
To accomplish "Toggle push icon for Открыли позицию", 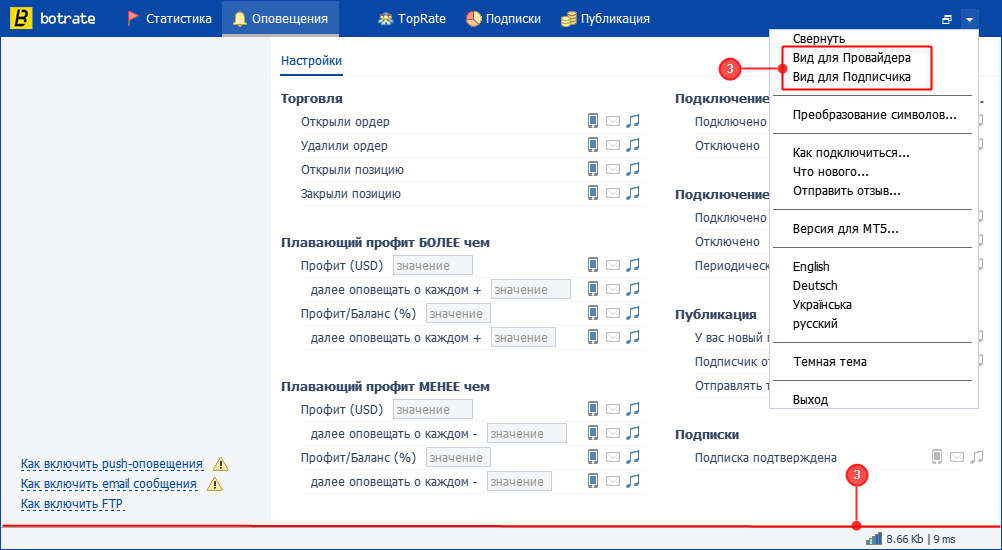I will (593, 169).
